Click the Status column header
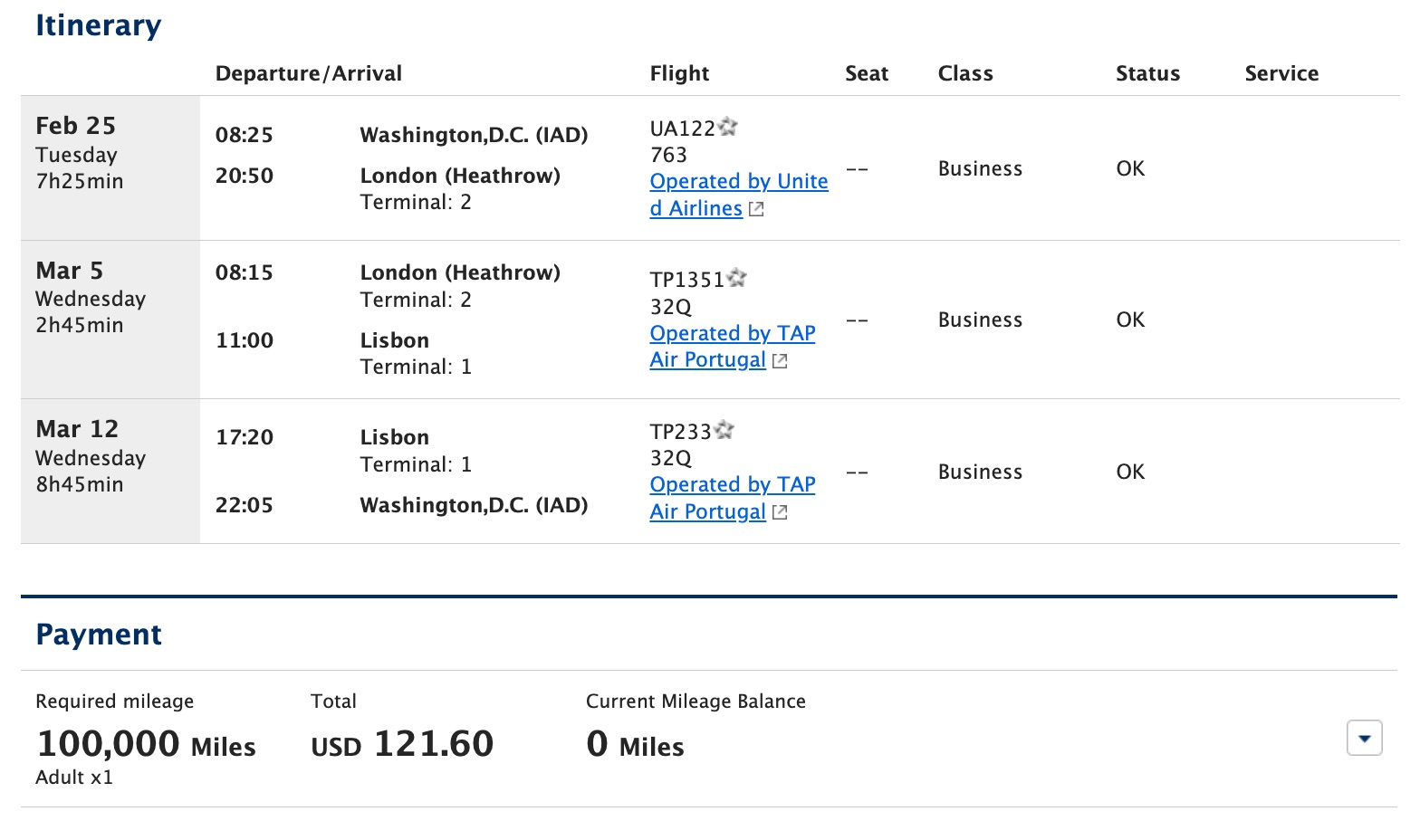The width and height of the screenshot is (1420, 840). pyautogui.click(x=1147, y=73)
